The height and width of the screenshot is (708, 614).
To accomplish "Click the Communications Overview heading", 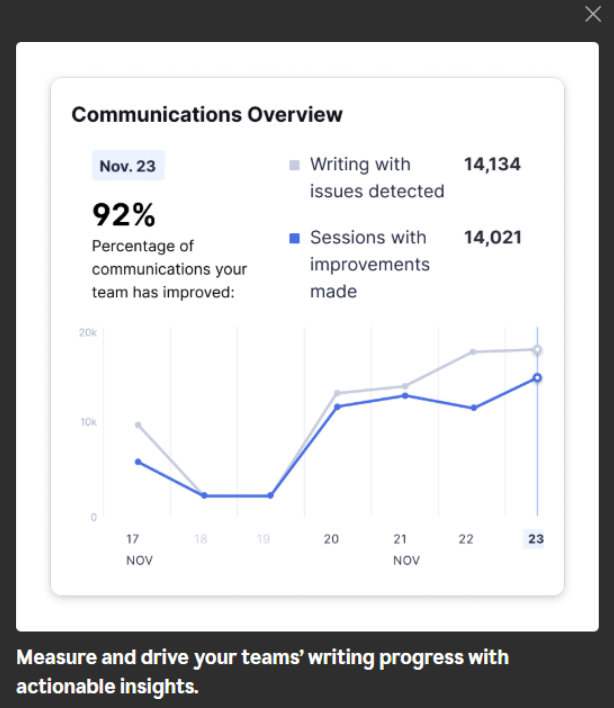I will click(x=207, y=114).
